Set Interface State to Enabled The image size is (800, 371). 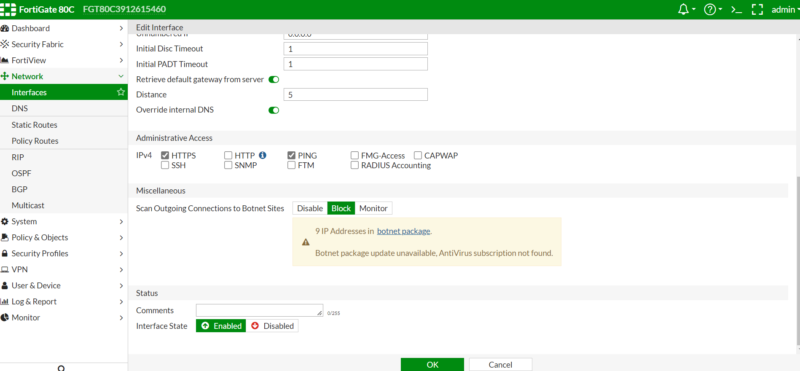(221, 326)
